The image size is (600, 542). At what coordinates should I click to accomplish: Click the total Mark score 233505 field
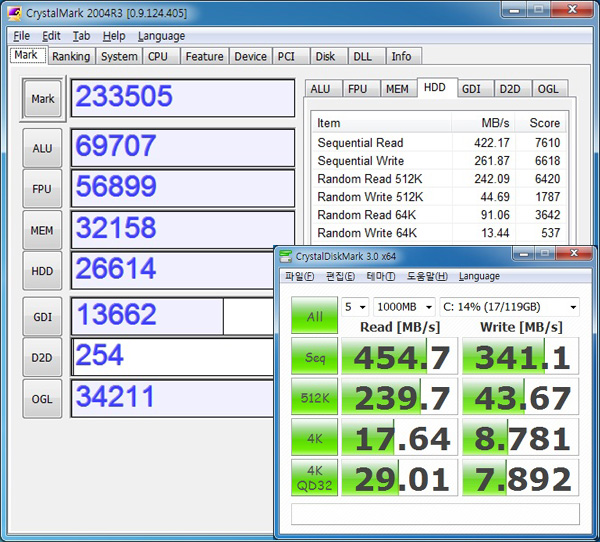(x=183, y=98)
